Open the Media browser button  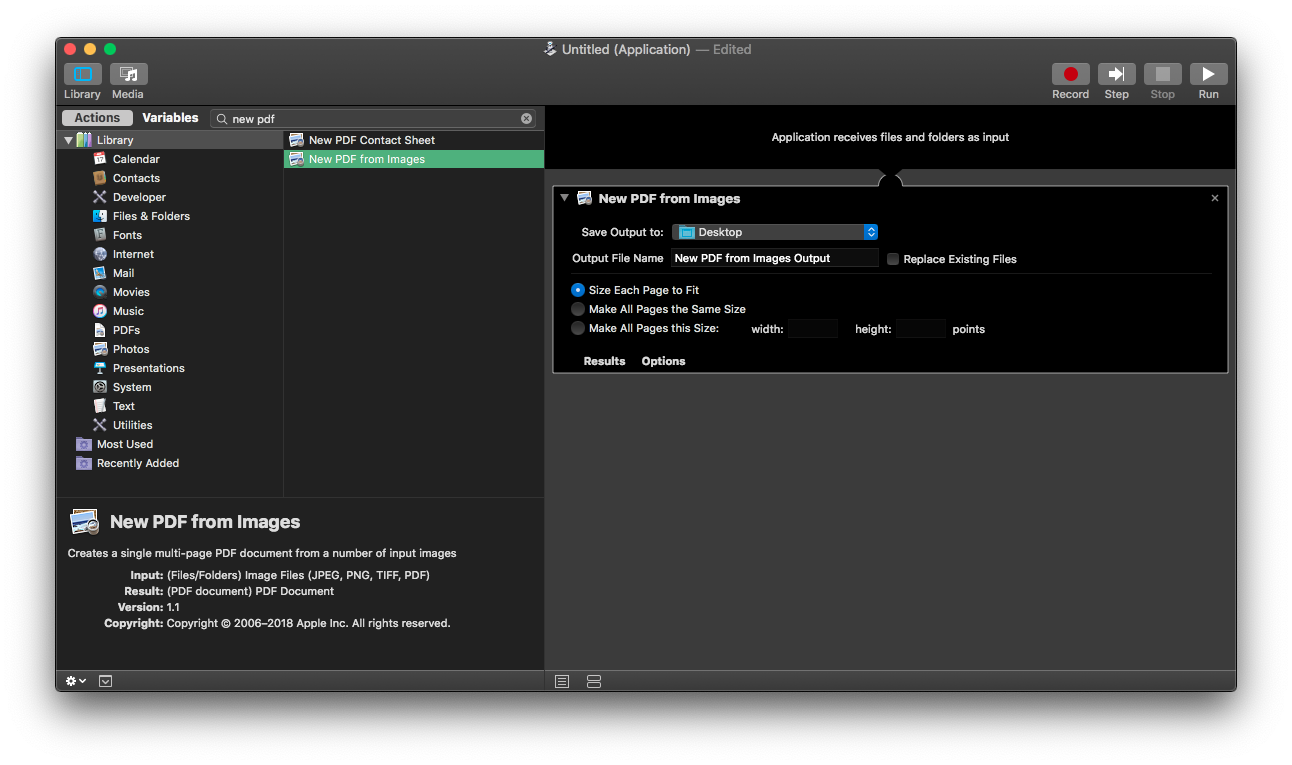[128, 74]
